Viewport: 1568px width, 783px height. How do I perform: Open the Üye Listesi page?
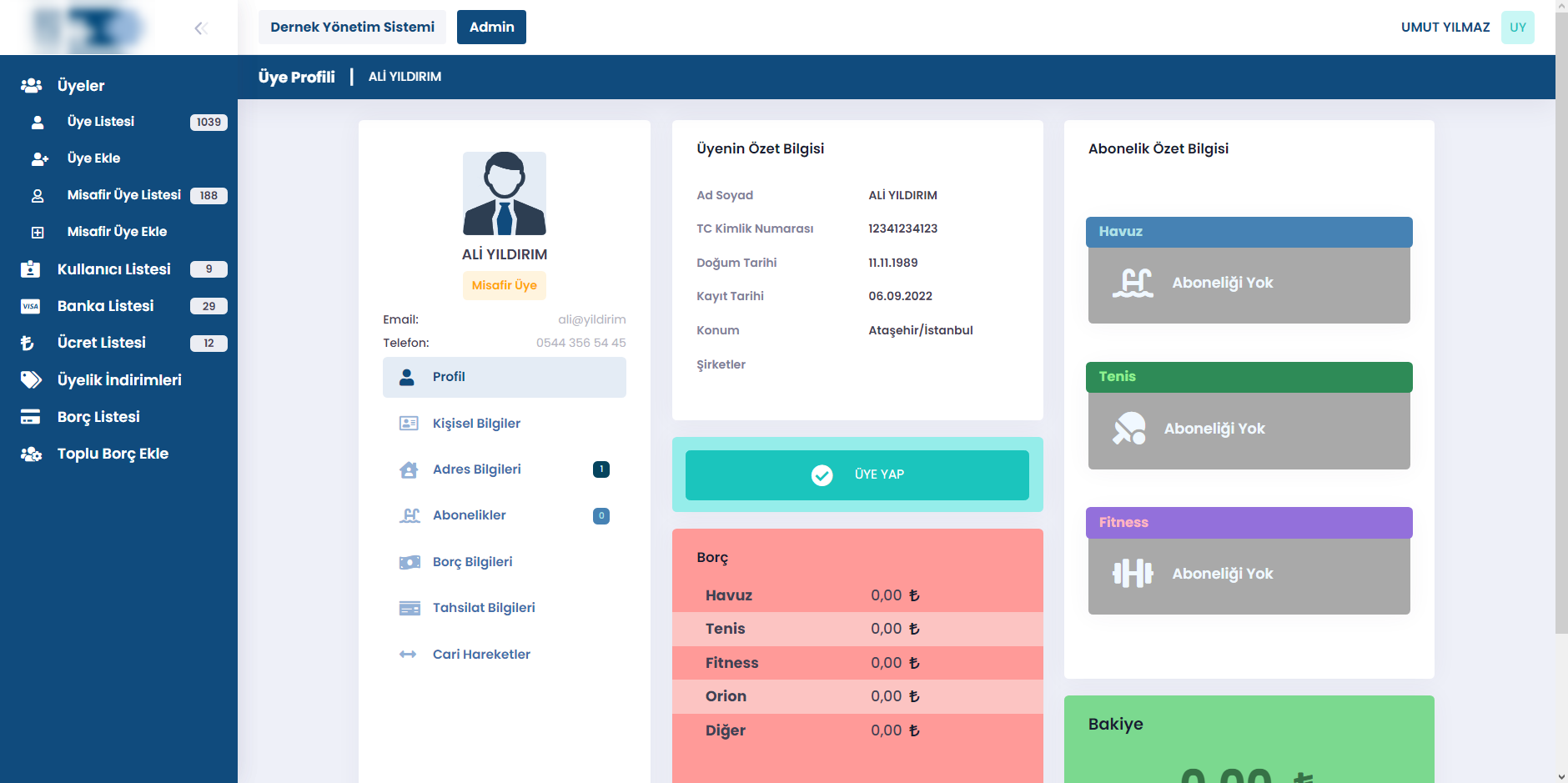coord(101,122)
